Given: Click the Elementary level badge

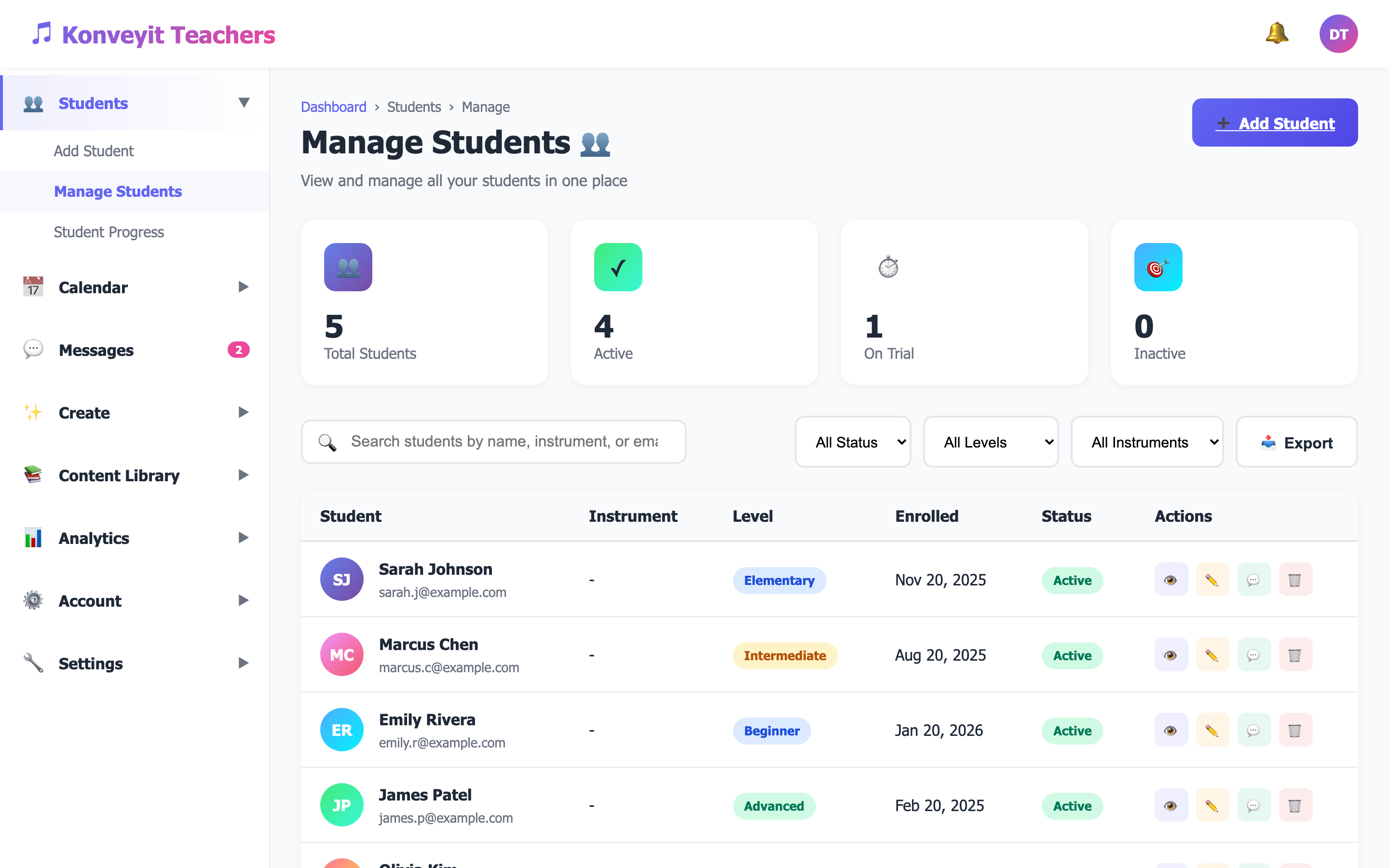Looking at the screenshot, I should (779, 581).
